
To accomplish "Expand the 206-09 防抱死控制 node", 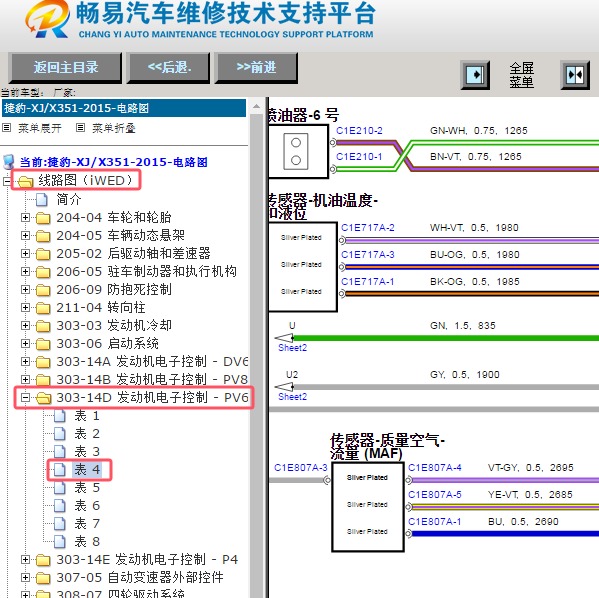I will click(25, 289).
